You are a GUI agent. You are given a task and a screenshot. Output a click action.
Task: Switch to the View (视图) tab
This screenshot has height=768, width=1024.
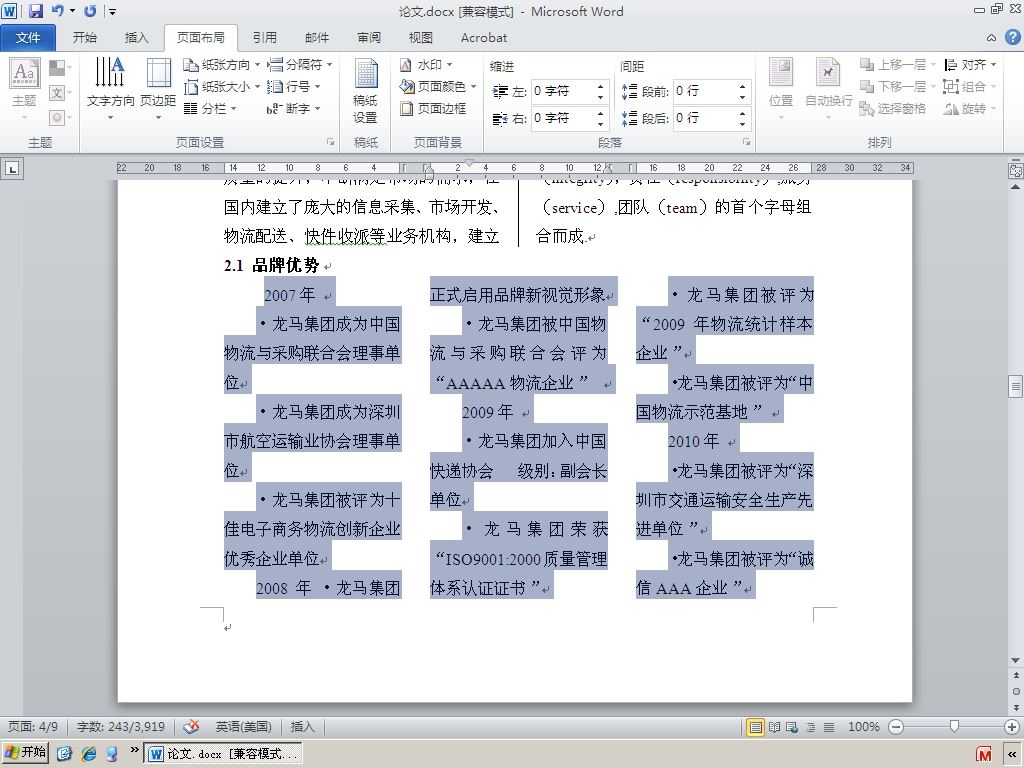coord(421,38)
